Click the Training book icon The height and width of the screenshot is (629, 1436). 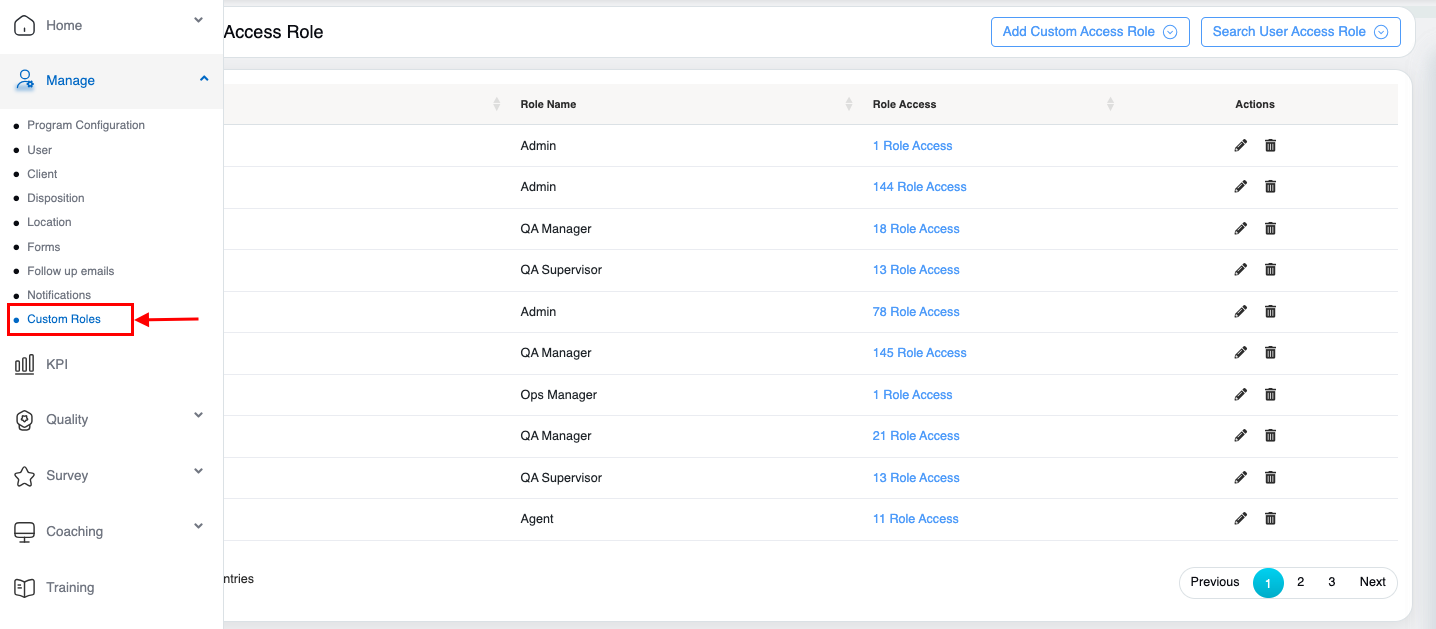(24, 588)
